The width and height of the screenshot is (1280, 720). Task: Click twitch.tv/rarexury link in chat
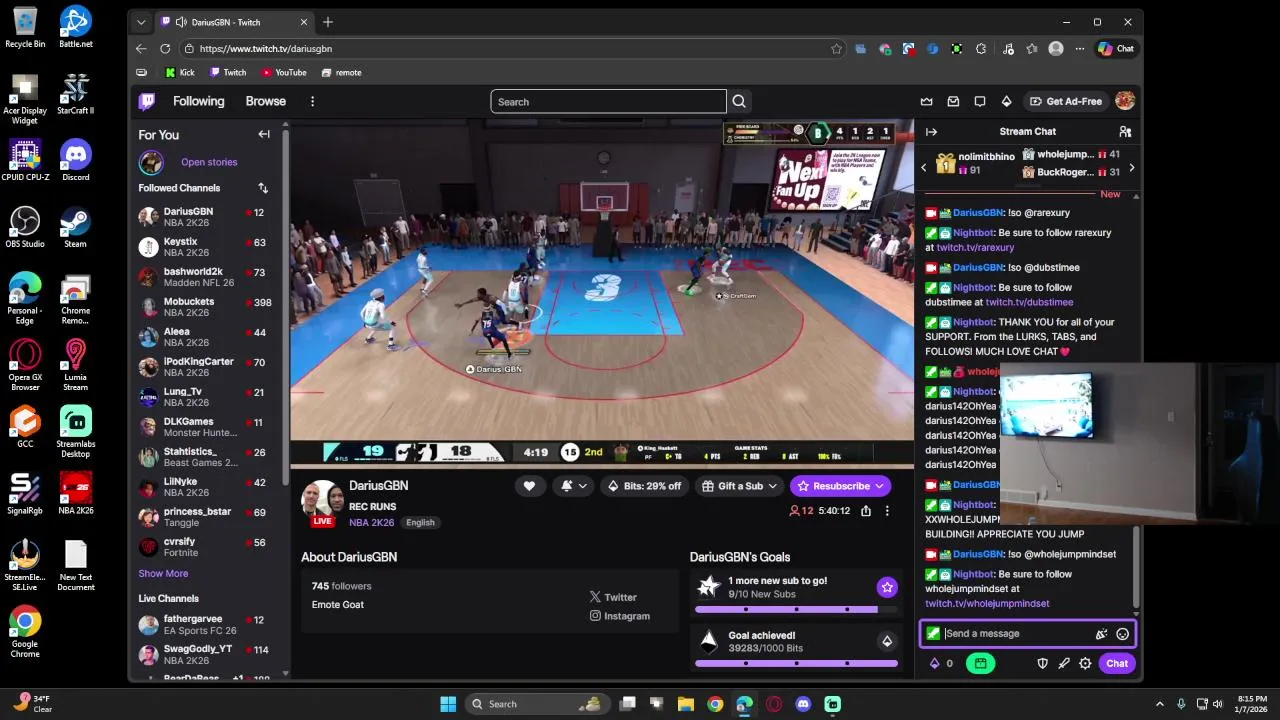(975, 247)
